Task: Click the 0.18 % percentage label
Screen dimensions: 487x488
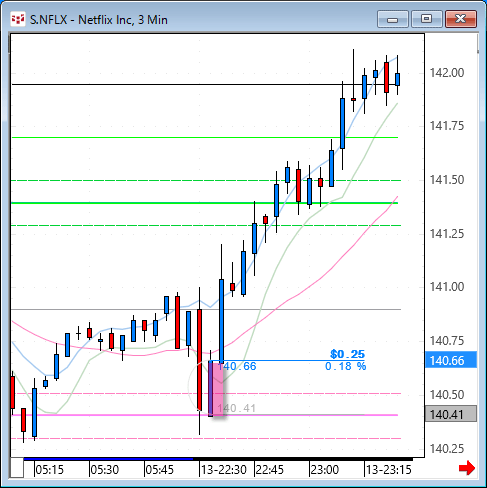Action: click(x=345, y=366)
